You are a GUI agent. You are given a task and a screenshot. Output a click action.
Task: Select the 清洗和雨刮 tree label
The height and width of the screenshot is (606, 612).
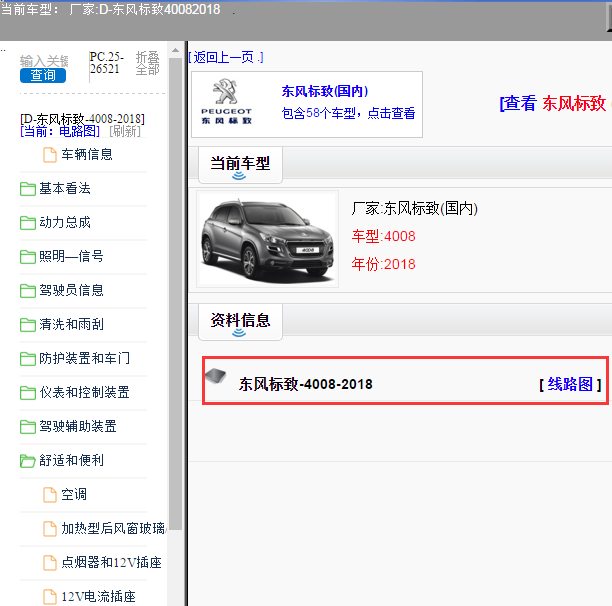pyautogui.click(x=71, y=324)
